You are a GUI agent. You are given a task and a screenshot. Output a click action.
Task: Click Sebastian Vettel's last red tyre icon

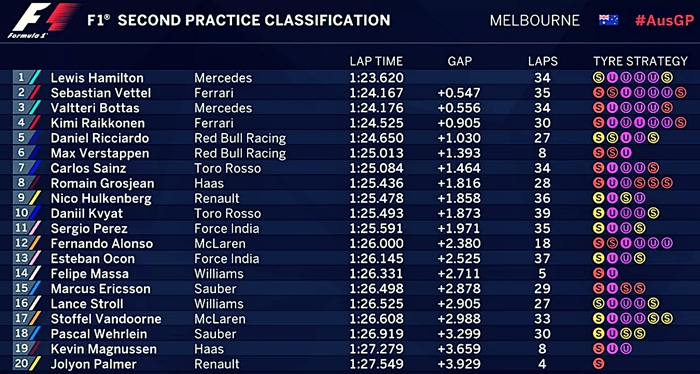click(x=680, y=93)
